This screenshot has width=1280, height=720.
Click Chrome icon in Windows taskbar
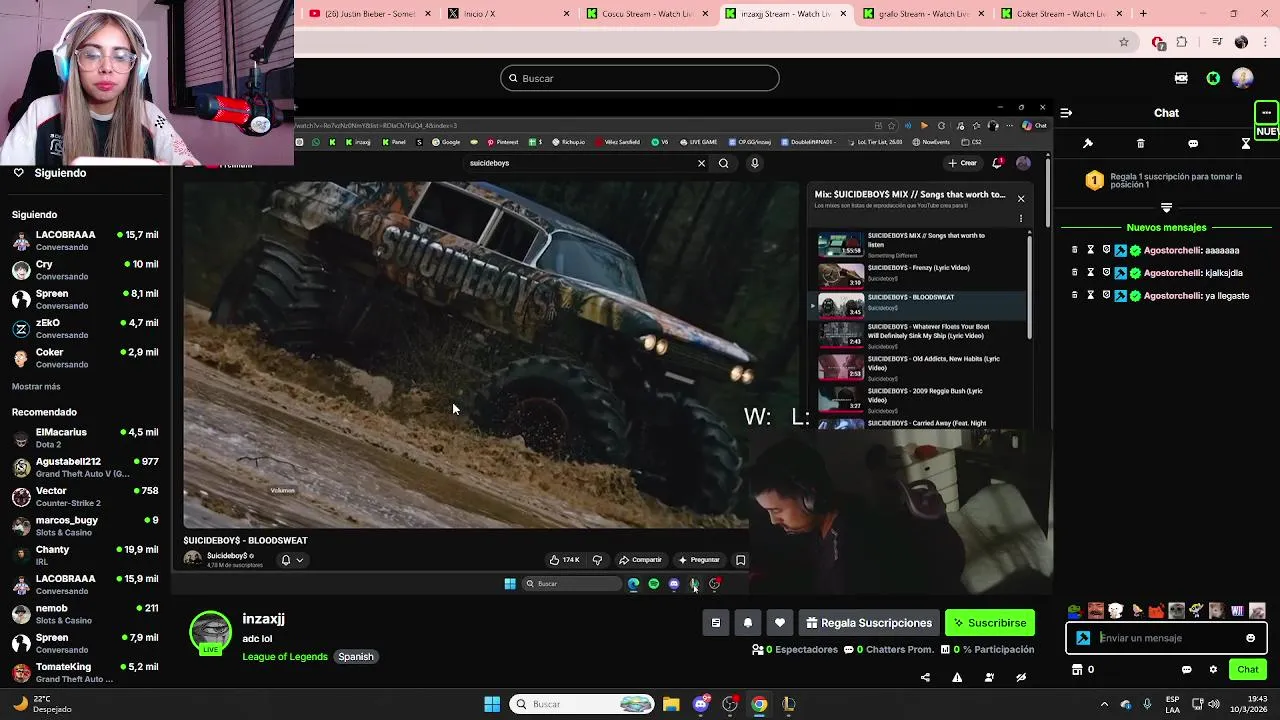point(759,704)
